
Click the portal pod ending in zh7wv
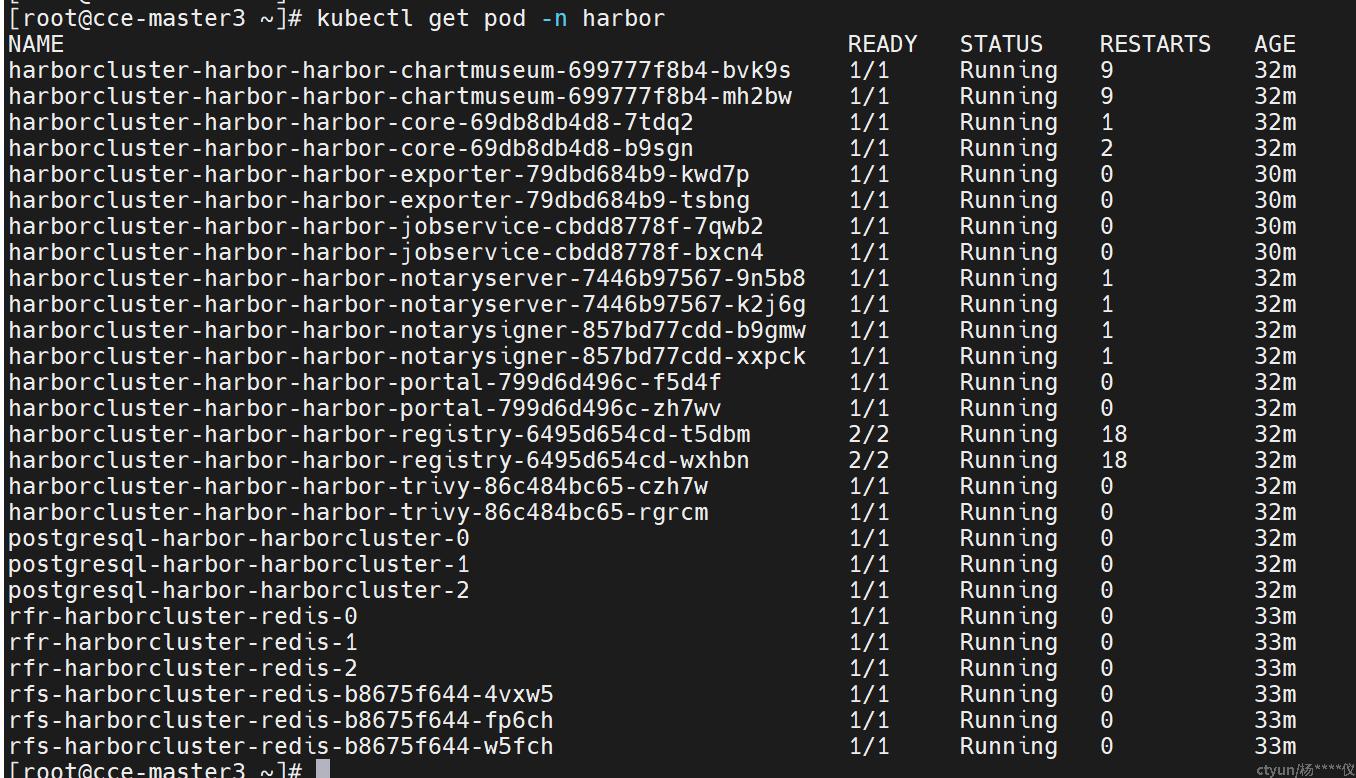click(x=365, y=408)
